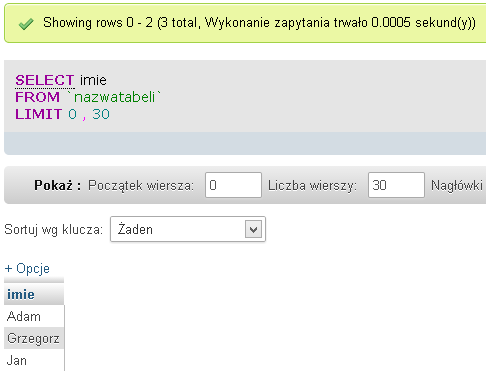Viewport: 486px width, 383px height.
Task: Focus the Początek wiersza input field
Action: pyautogui.click(x=233, y=185)
